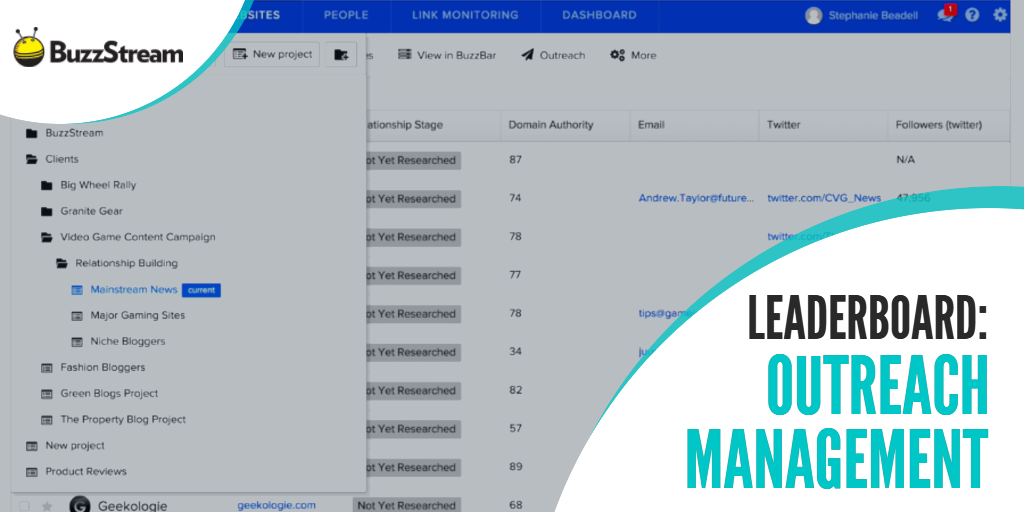Click the New project button
Viewport: 1024px width, 512px height.
[272, 54]
